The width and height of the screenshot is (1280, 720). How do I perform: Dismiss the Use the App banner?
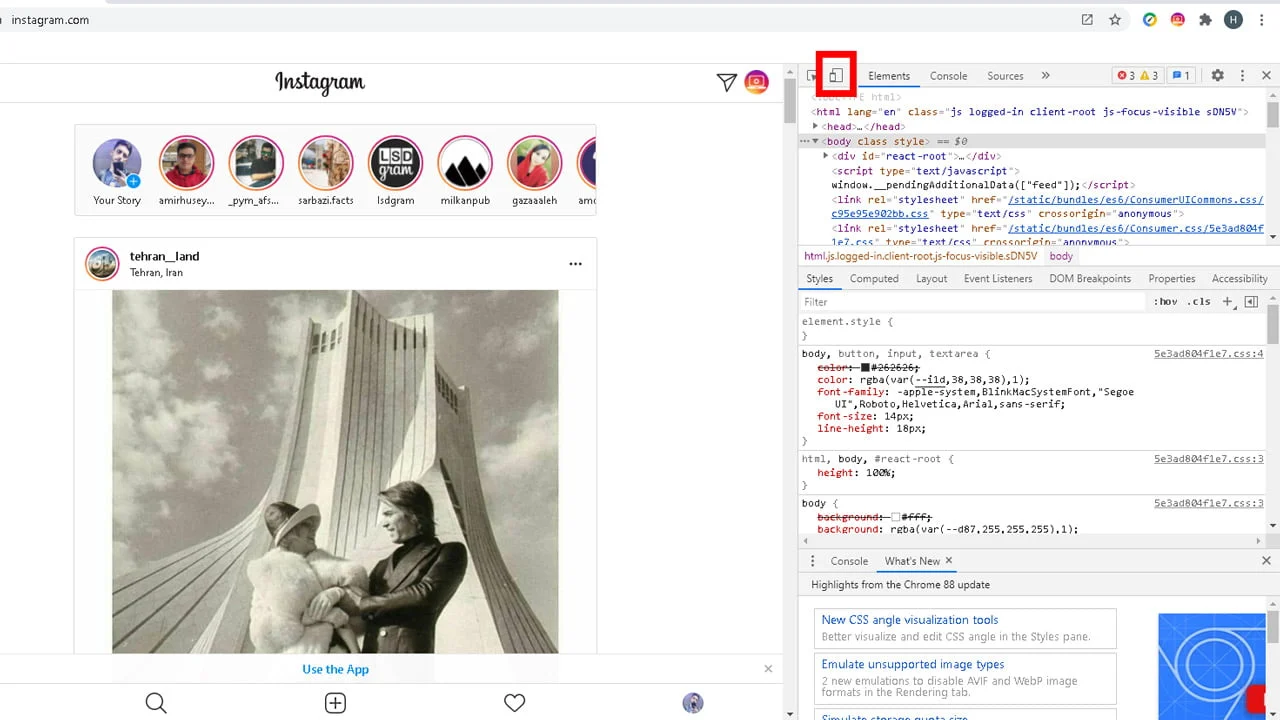[x=768, y=669]
